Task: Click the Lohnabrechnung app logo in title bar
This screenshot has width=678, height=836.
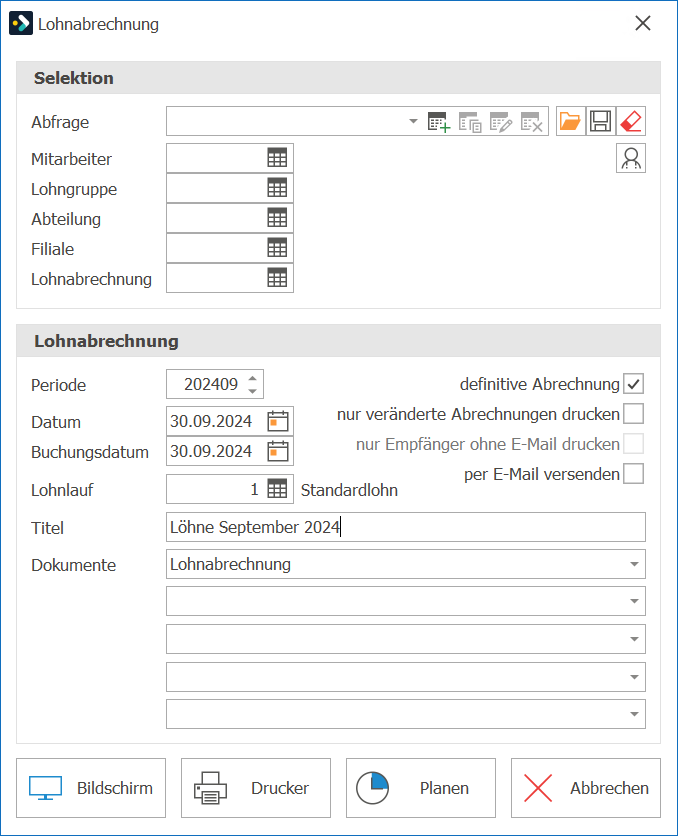Action: click(x=21, y=23)
